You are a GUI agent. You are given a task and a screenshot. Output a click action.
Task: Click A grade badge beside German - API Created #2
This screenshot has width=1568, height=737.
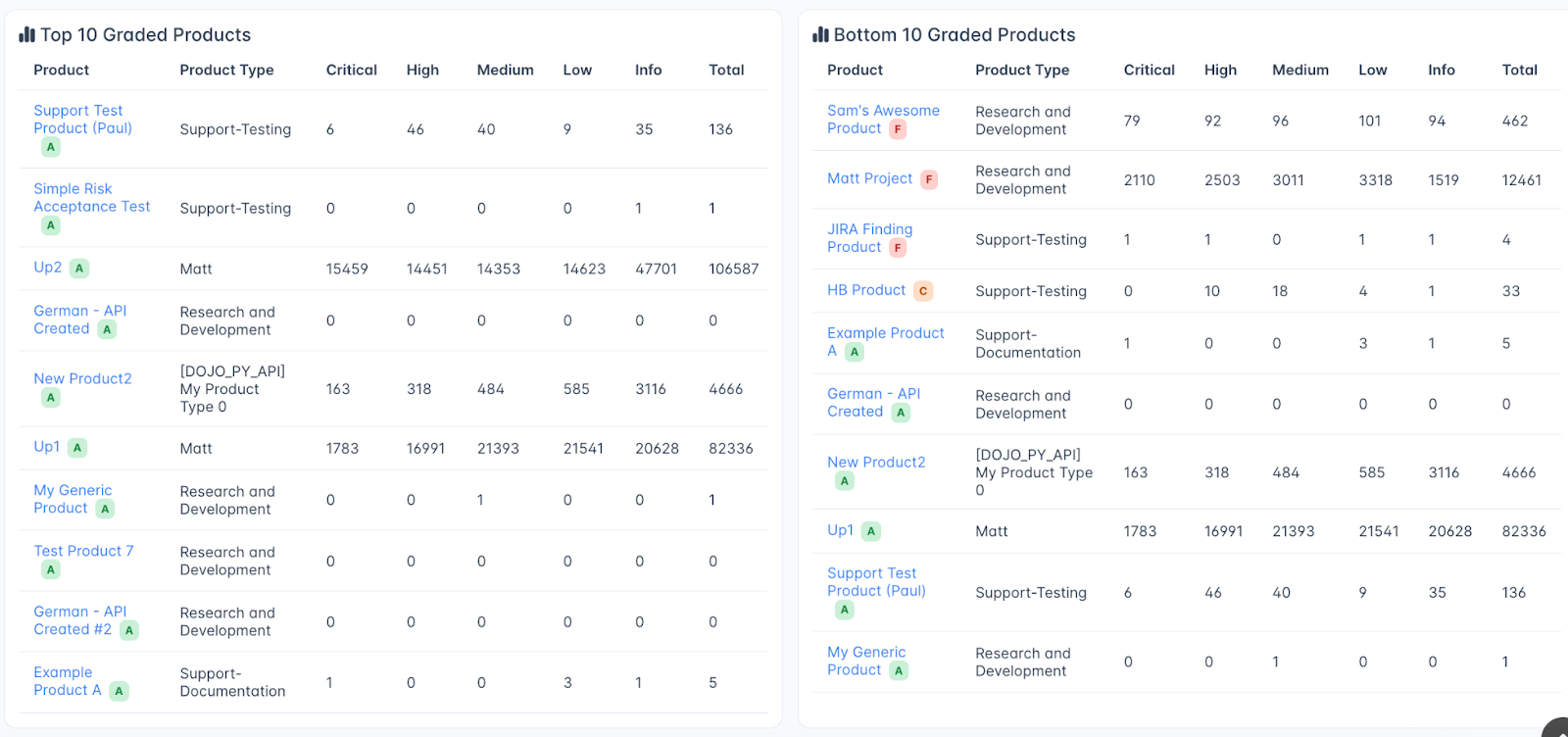point(128,630)
